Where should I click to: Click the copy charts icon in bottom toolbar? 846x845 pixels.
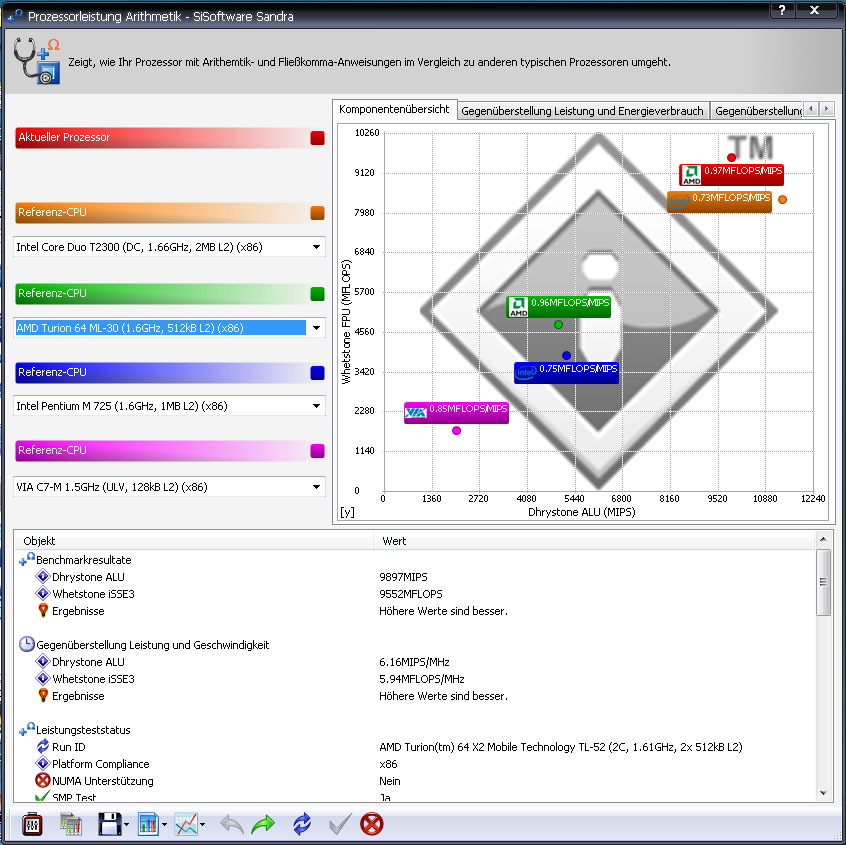pos(70,824)
